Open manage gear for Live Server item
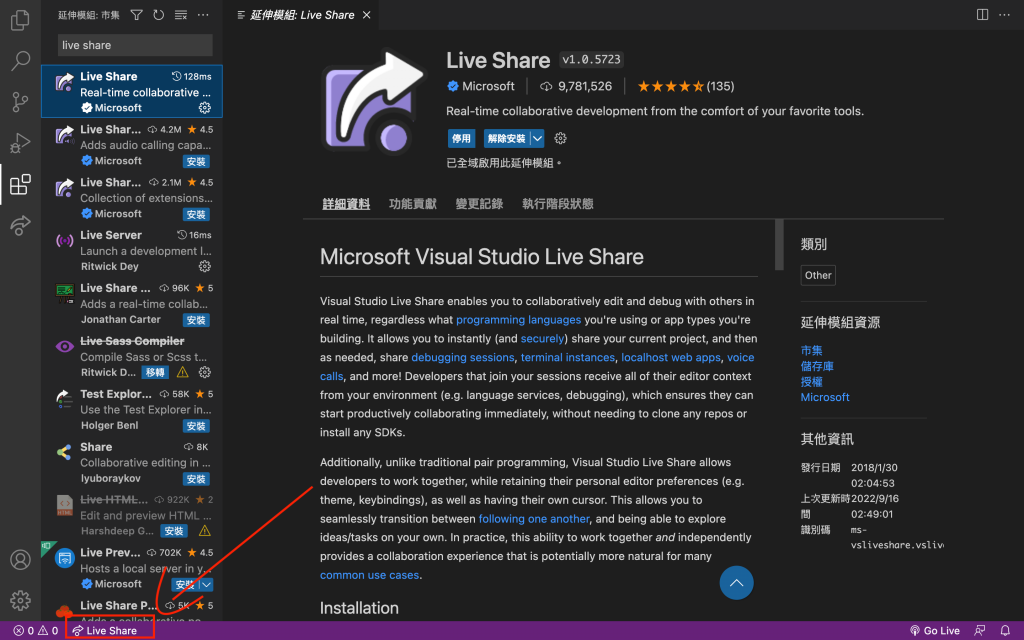The width and height of the screenshot is (1024, 640). (204, 266)
